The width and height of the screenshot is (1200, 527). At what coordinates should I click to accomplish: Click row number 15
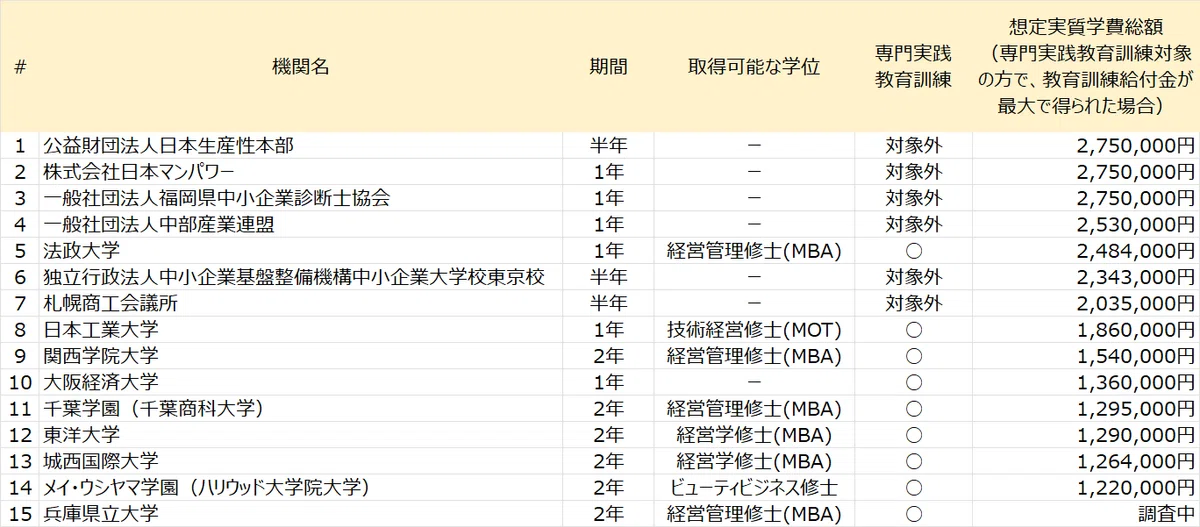(20, 514)
